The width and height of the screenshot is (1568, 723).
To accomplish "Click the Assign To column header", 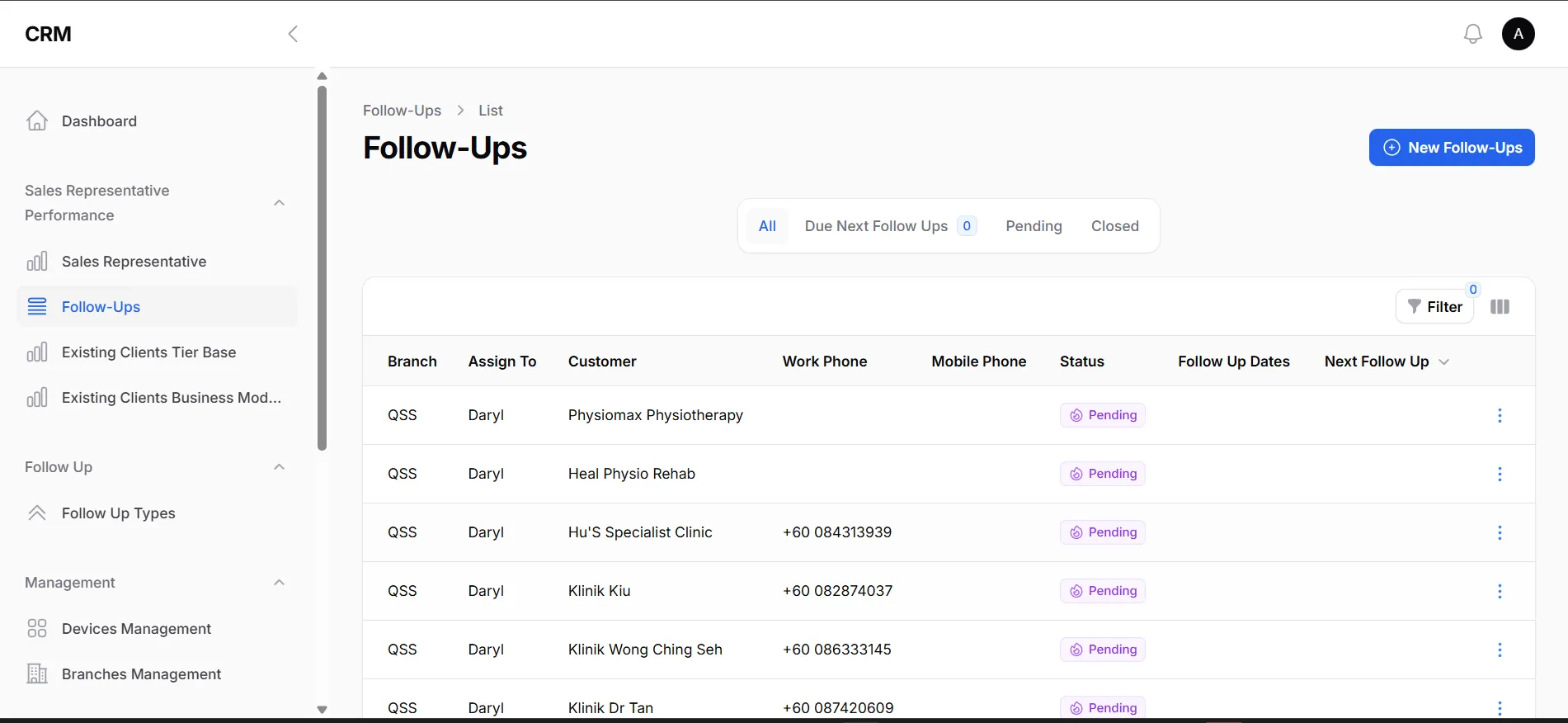I will (x=502, y=361).
